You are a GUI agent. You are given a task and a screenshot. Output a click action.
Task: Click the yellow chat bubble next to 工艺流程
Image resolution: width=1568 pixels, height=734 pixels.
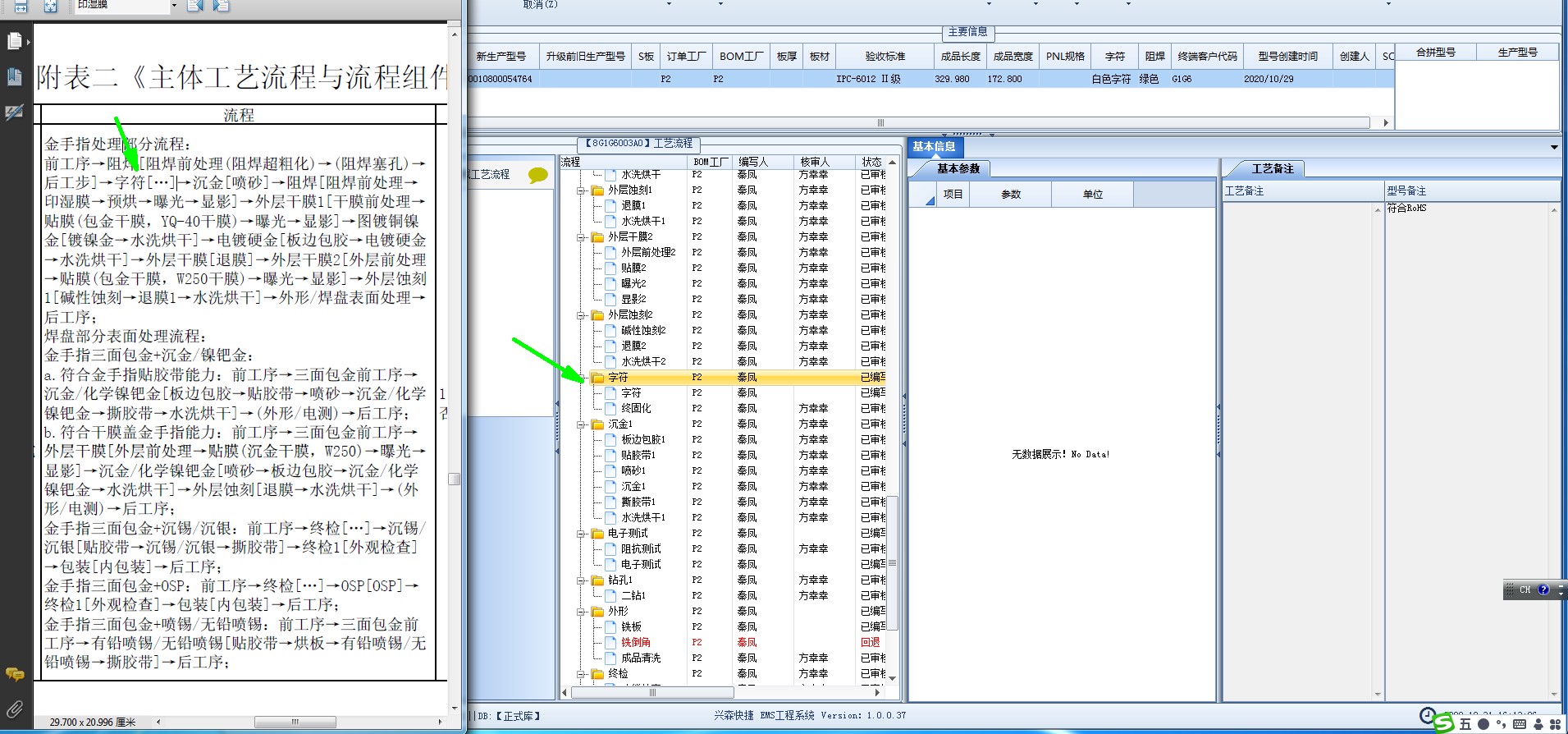(538, 175)
